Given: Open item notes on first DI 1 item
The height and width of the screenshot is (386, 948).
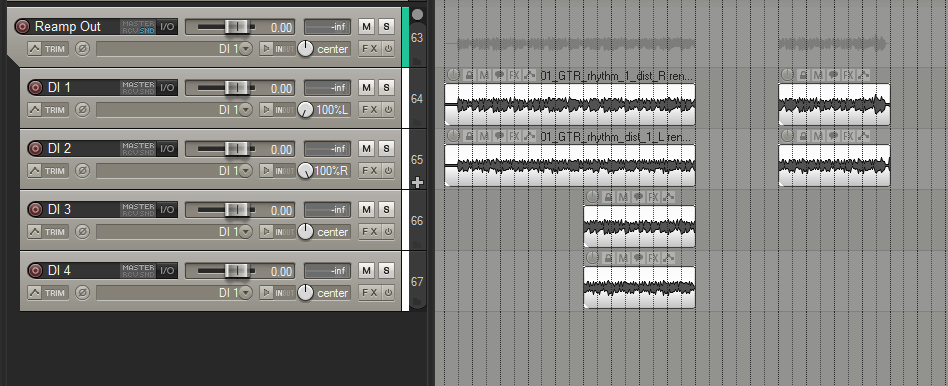Looking at the screenshot, I should (x=499, y=75).
